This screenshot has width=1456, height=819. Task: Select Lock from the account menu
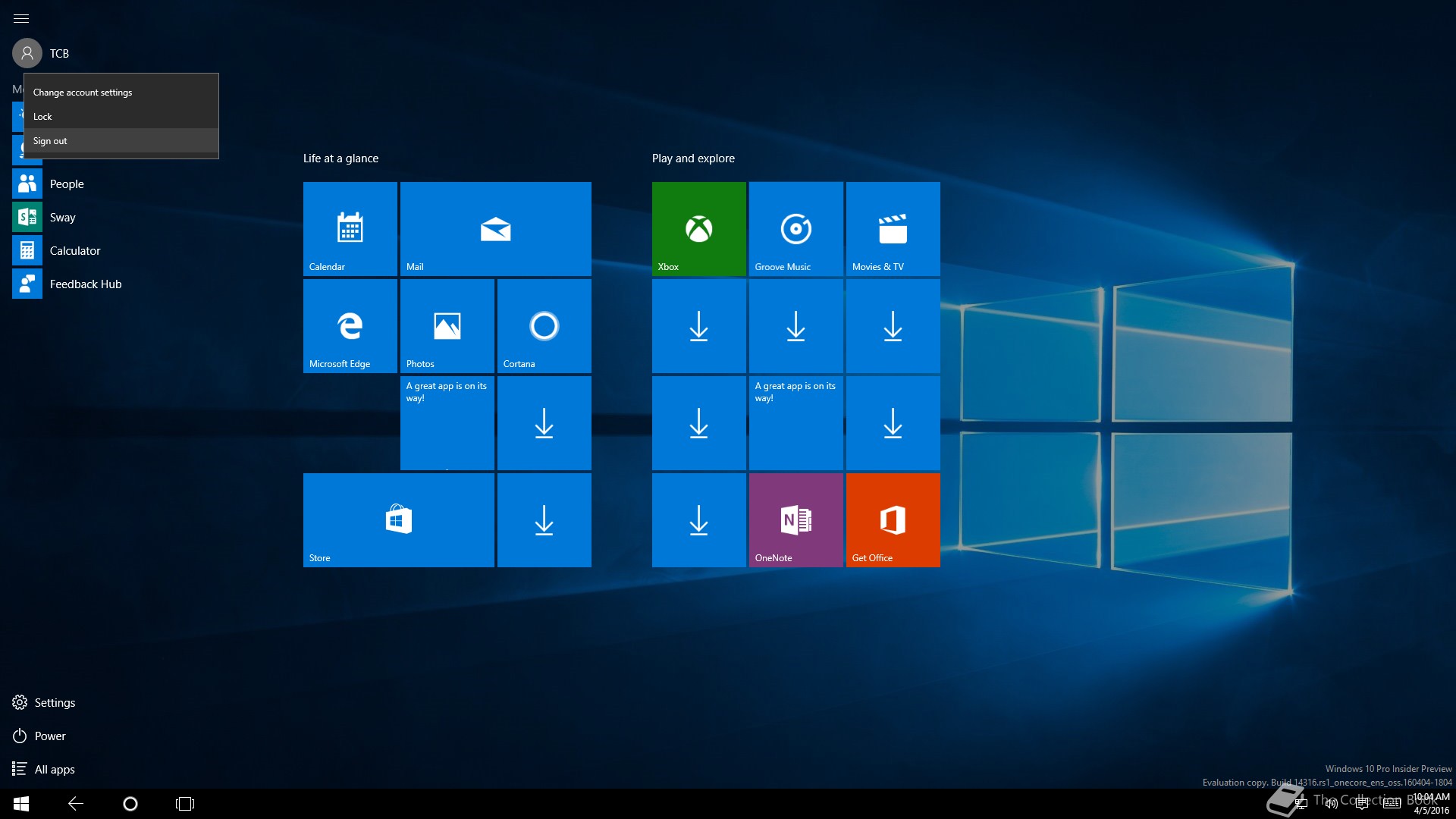121,117
